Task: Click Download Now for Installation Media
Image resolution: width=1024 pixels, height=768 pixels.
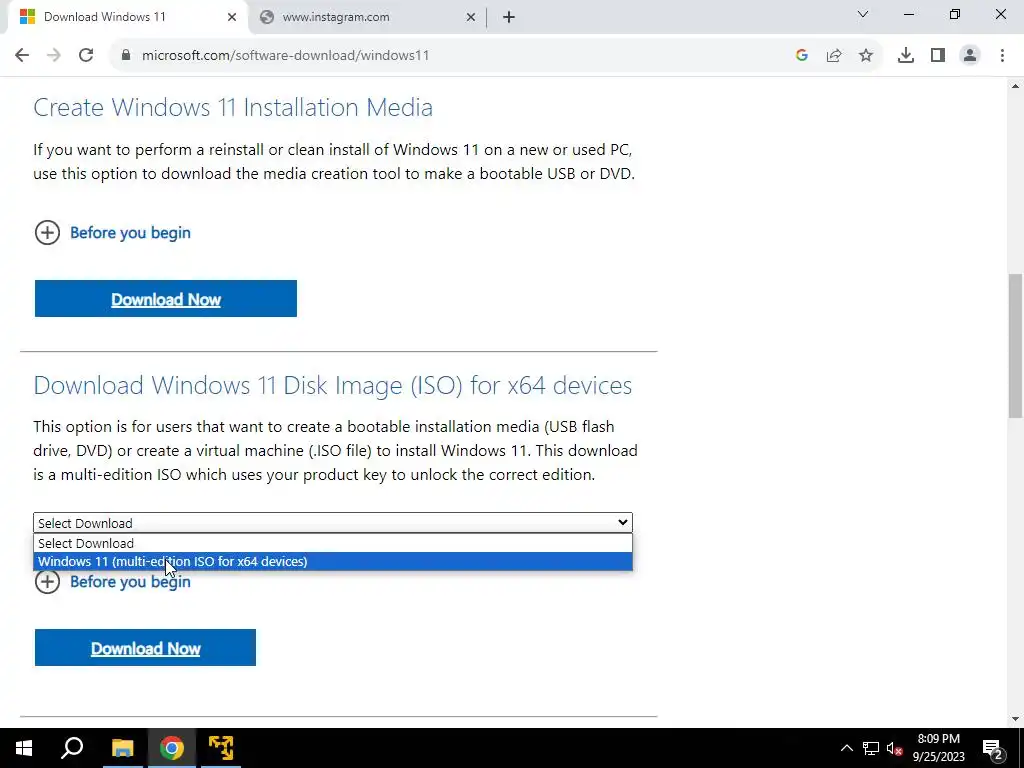Action: click(x=166, y=298)
